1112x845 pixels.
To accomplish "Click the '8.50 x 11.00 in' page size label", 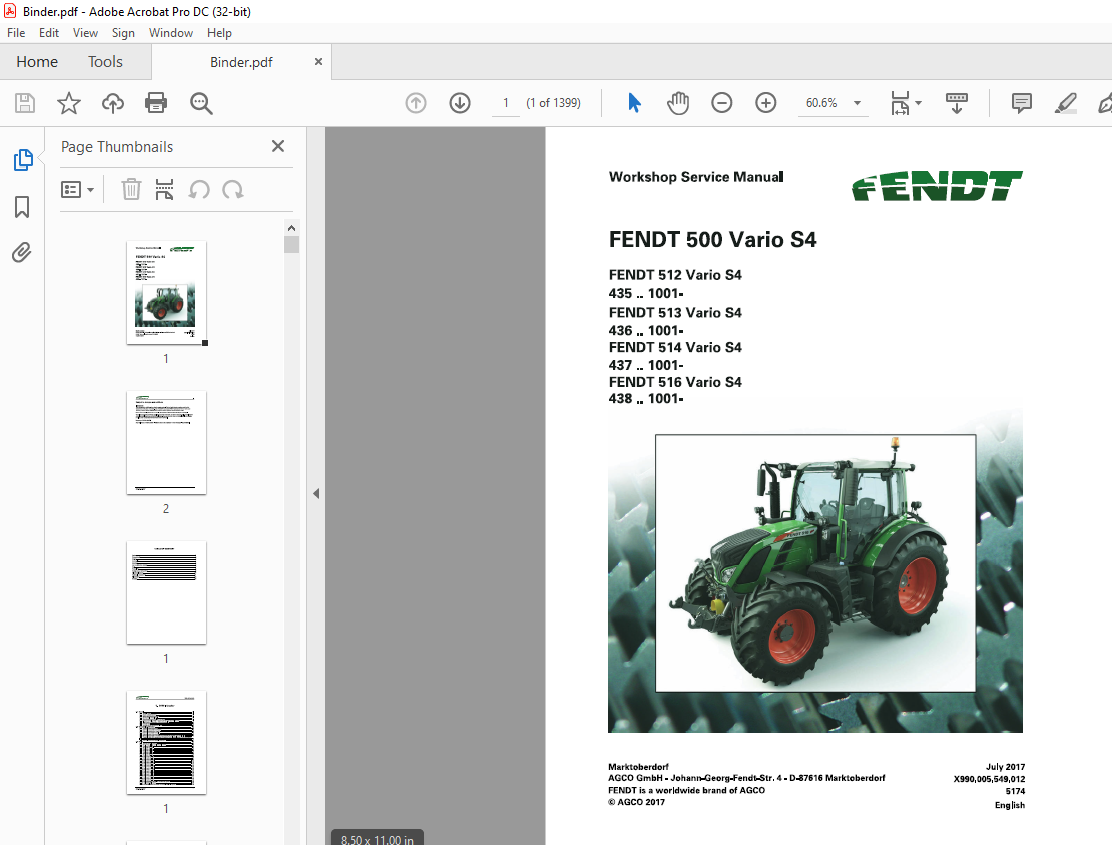I will pos(377,839).
